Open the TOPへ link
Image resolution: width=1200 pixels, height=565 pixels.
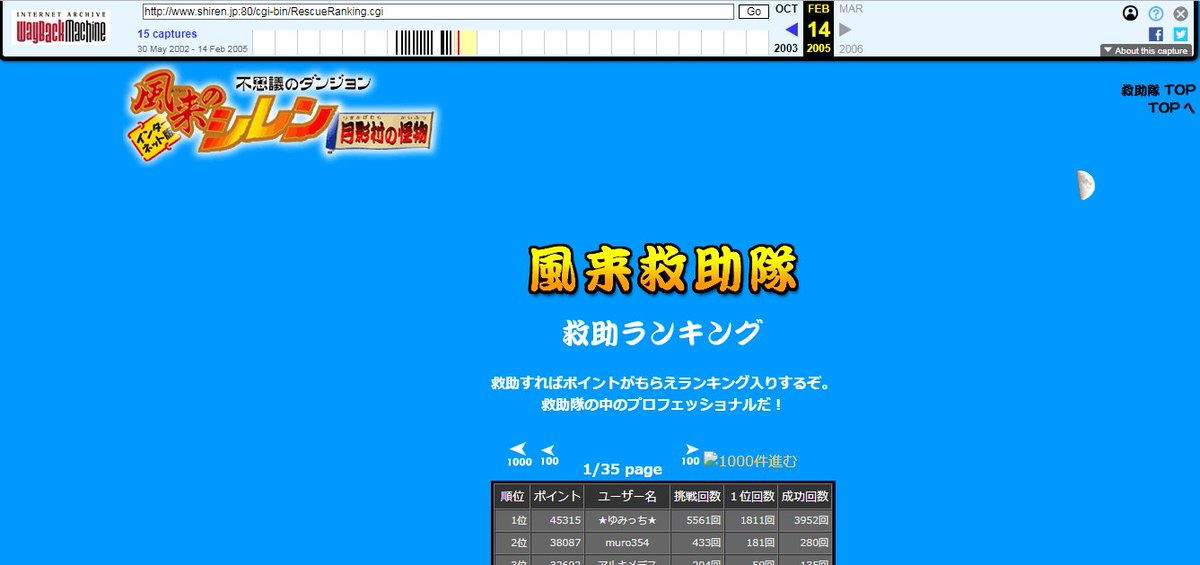point(1172,108)
